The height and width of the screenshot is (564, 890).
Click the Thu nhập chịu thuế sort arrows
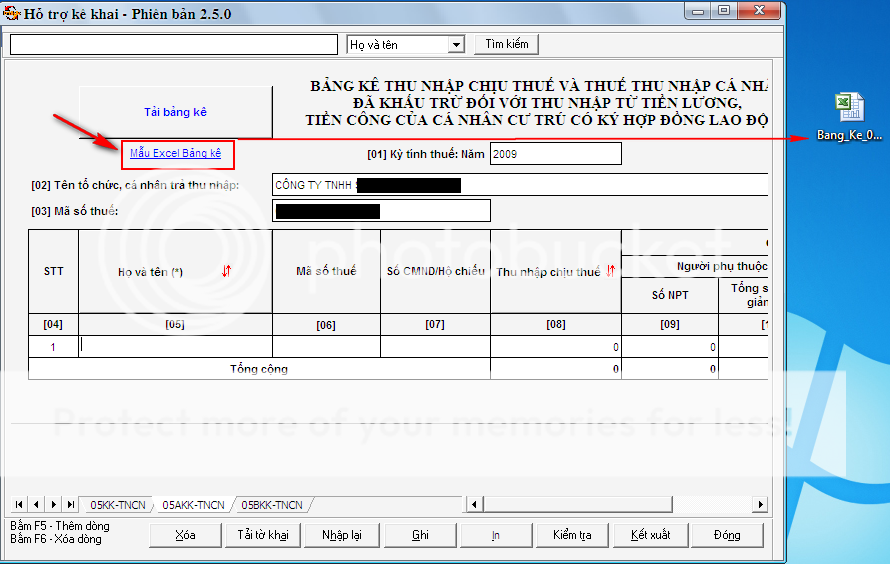pos(610,271)
